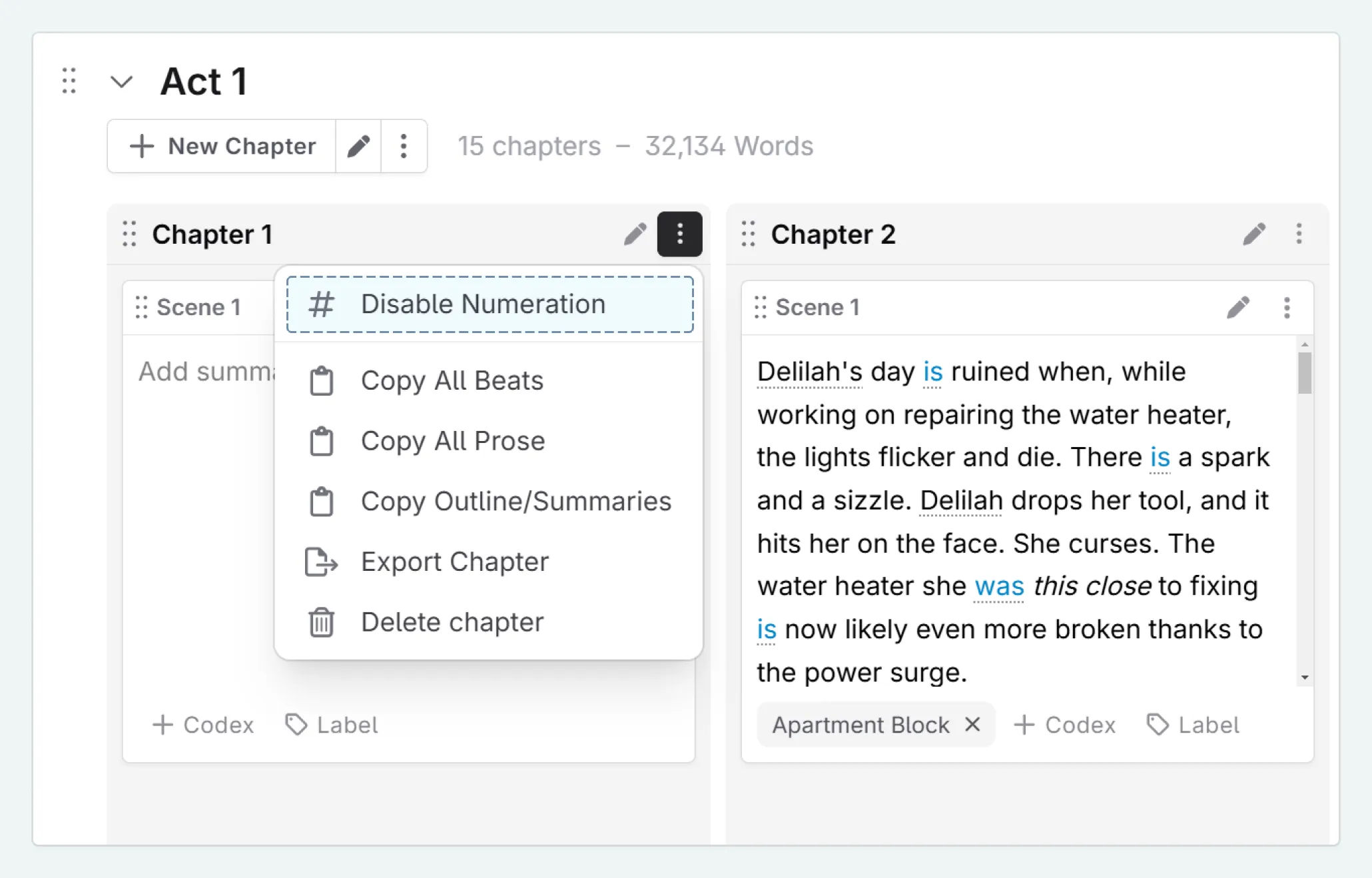Image resolution: width=1372 pixels, height=878 pixels.
Task: Open the edit pencil on Chapter 2's Scene 1
Action: click(1237, 307)
